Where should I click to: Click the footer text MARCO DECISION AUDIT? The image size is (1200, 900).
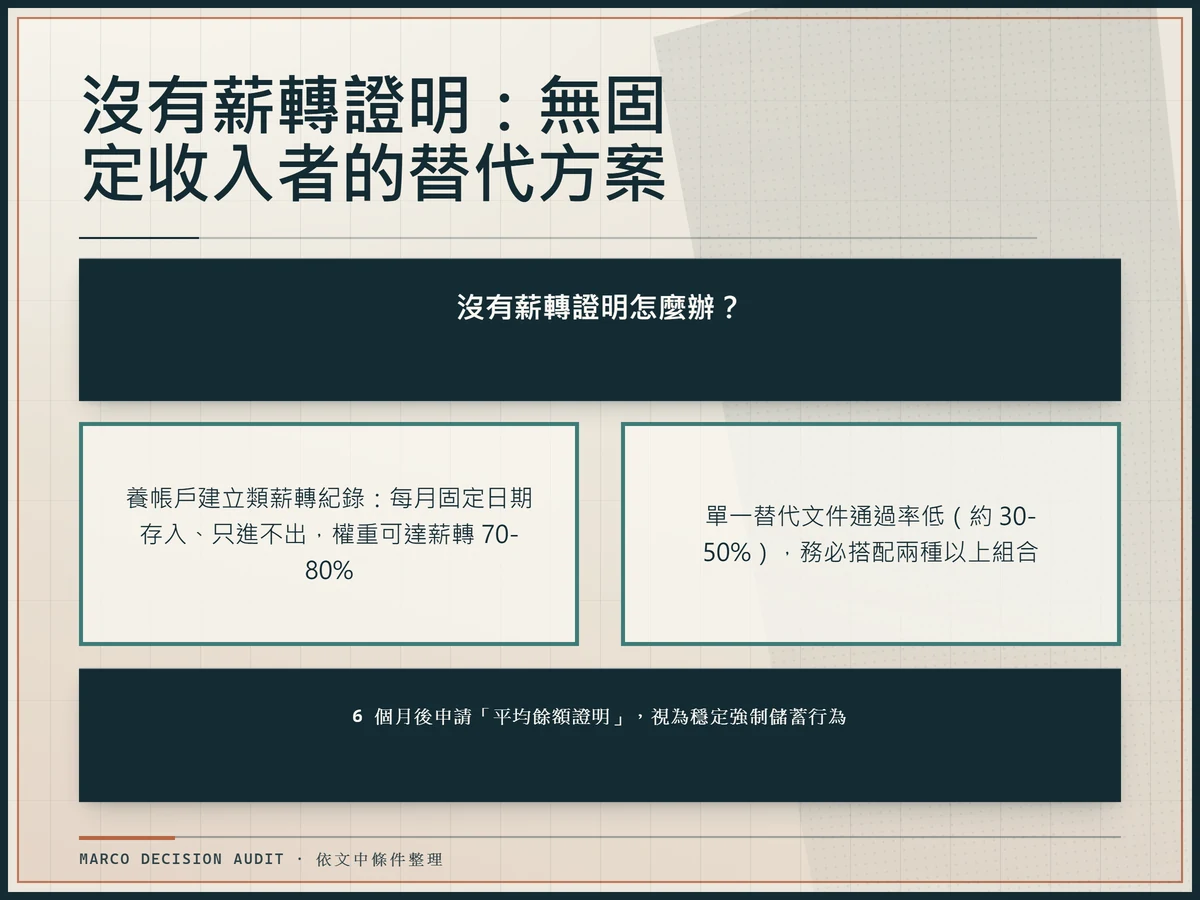182,859
